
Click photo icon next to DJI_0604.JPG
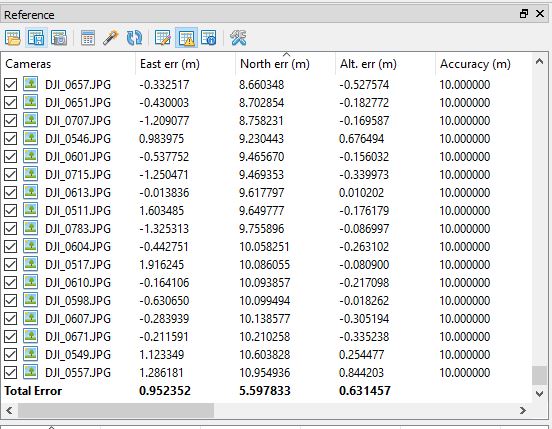coord(31,246)
